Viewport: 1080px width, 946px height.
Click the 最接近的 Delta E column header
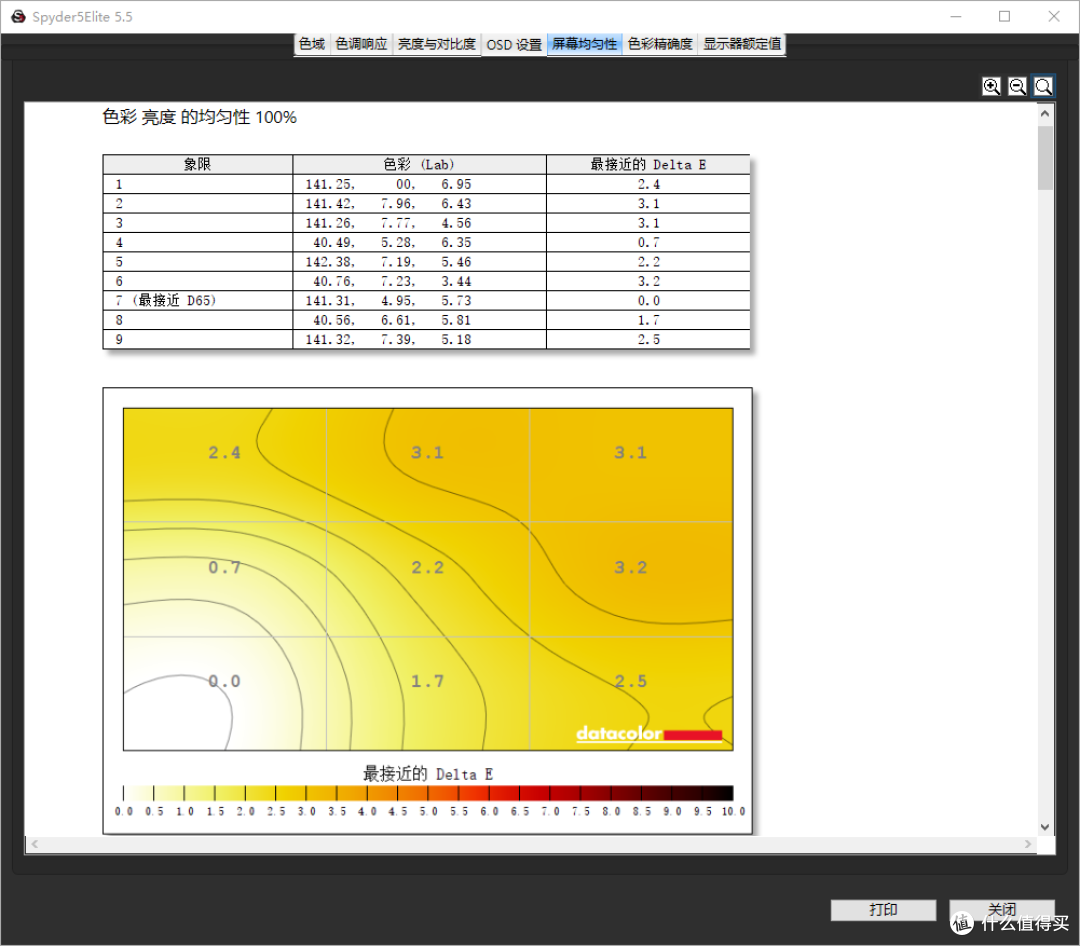click(648, 164)
